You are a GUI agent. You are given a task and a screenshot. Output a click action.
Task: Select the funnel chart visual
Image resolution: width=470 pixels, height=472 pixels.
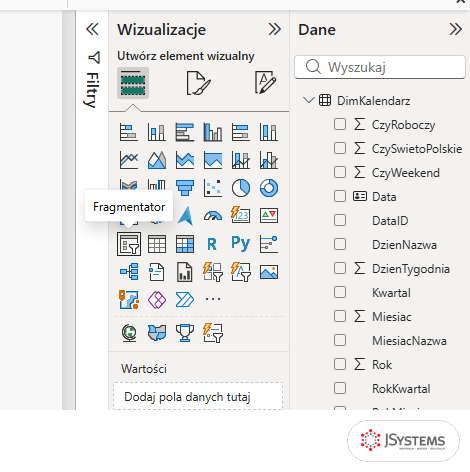click(185, 188)
